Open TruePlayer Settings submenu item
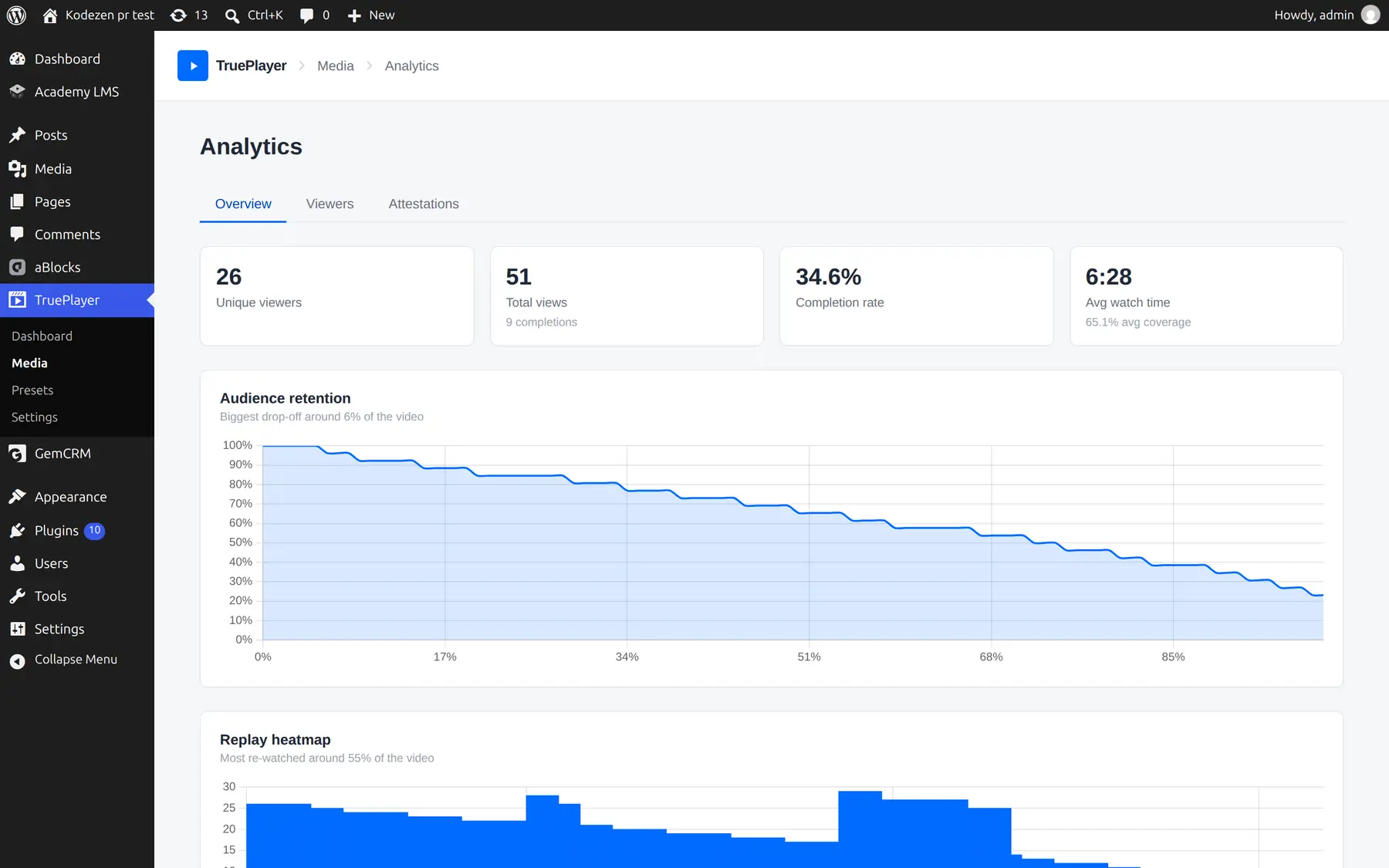The image size is (1389, 868). 35,417
